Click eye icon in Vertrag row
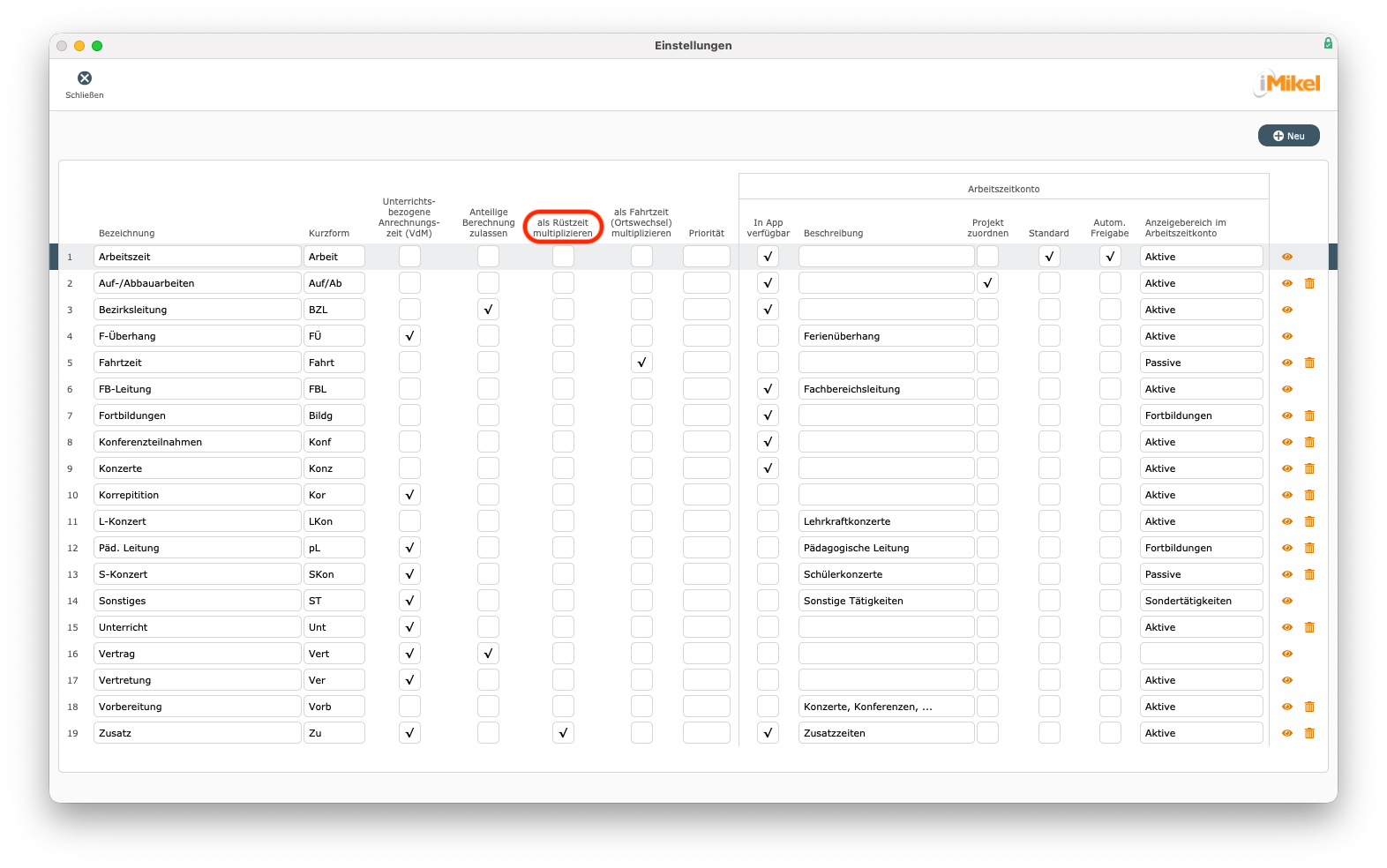1387x868 pixels. pyautogui.click(x=1287, y=654)
